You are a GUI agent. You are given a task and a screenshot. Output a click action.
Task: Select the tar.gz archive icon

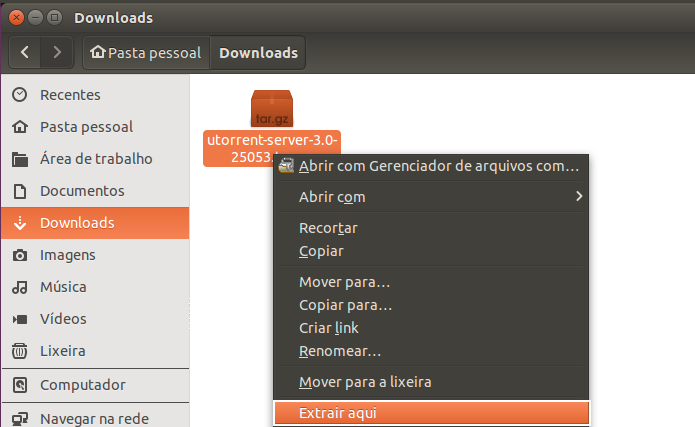[272, 109]
